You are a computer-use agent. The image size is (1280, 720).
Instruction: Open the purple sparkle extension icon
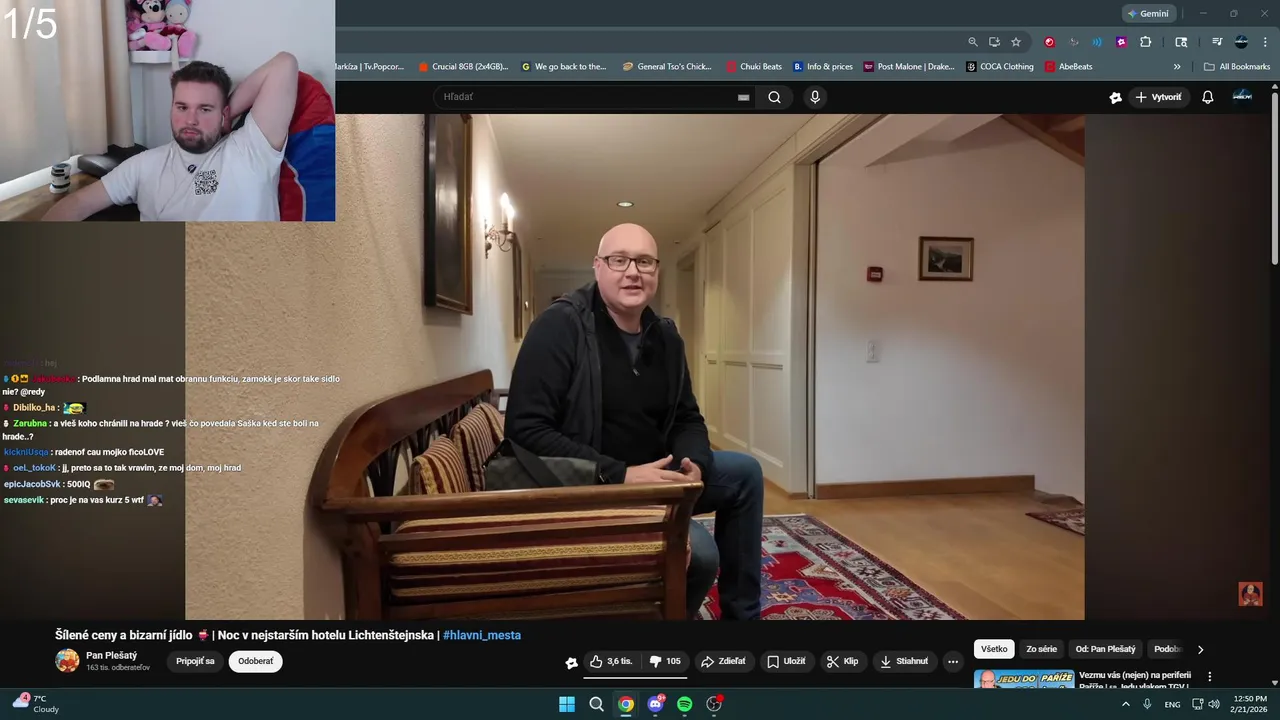1121,42
